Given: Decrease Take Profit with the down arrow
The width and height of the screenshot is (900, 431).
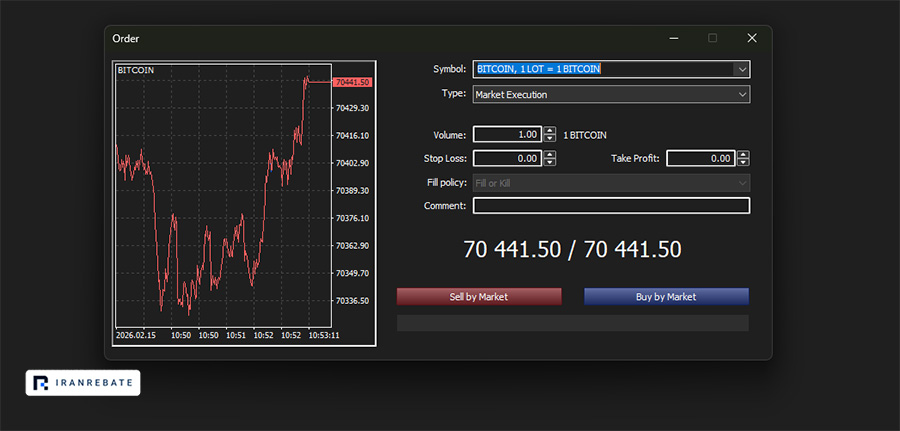Looking at the screenshot, I should click(743, 162).
